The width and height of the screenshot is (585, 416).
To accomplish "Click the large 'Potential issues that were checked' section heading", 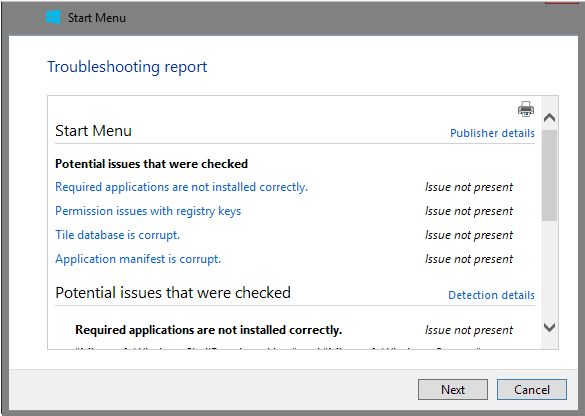I will (173, 293).
